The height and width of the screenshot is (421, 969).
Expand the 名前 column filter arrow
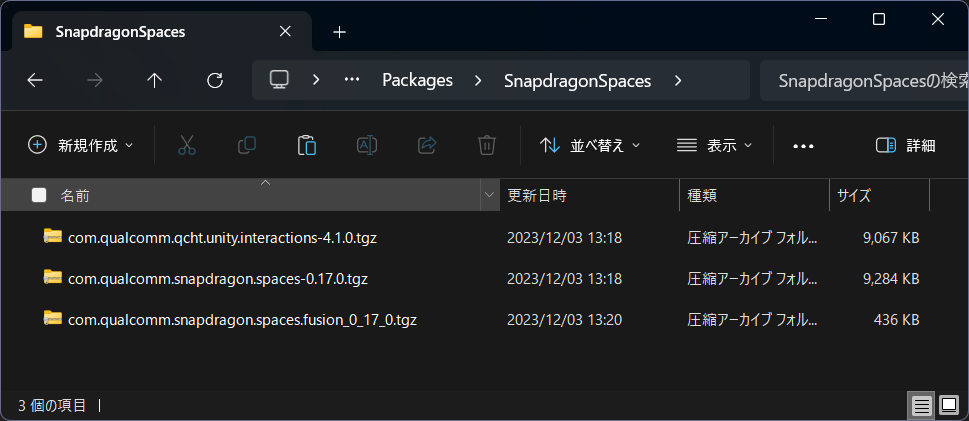pos(489,195)
